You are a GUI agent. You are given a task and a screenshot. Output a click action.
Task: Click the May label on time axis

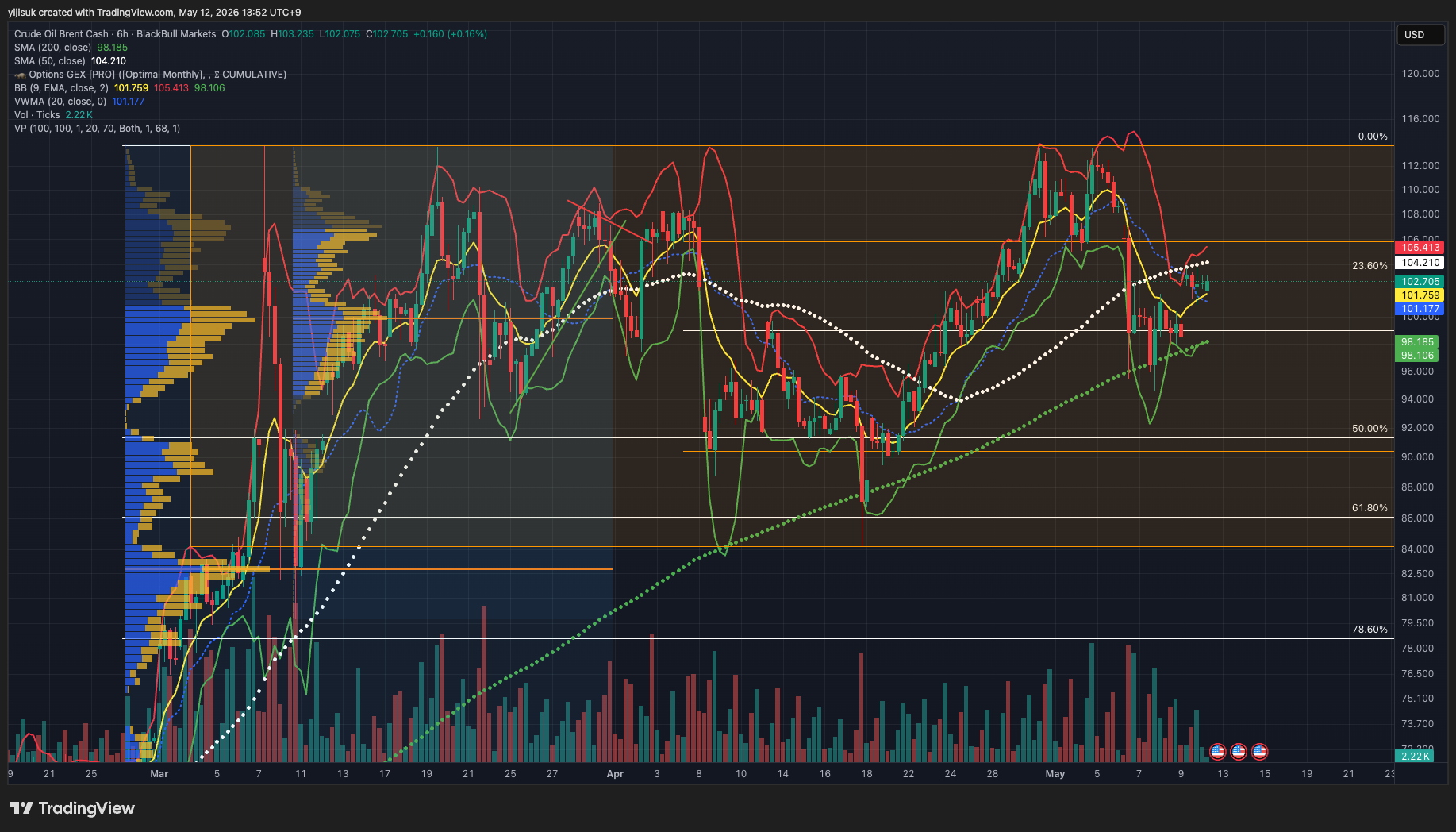pos(1055,774)
